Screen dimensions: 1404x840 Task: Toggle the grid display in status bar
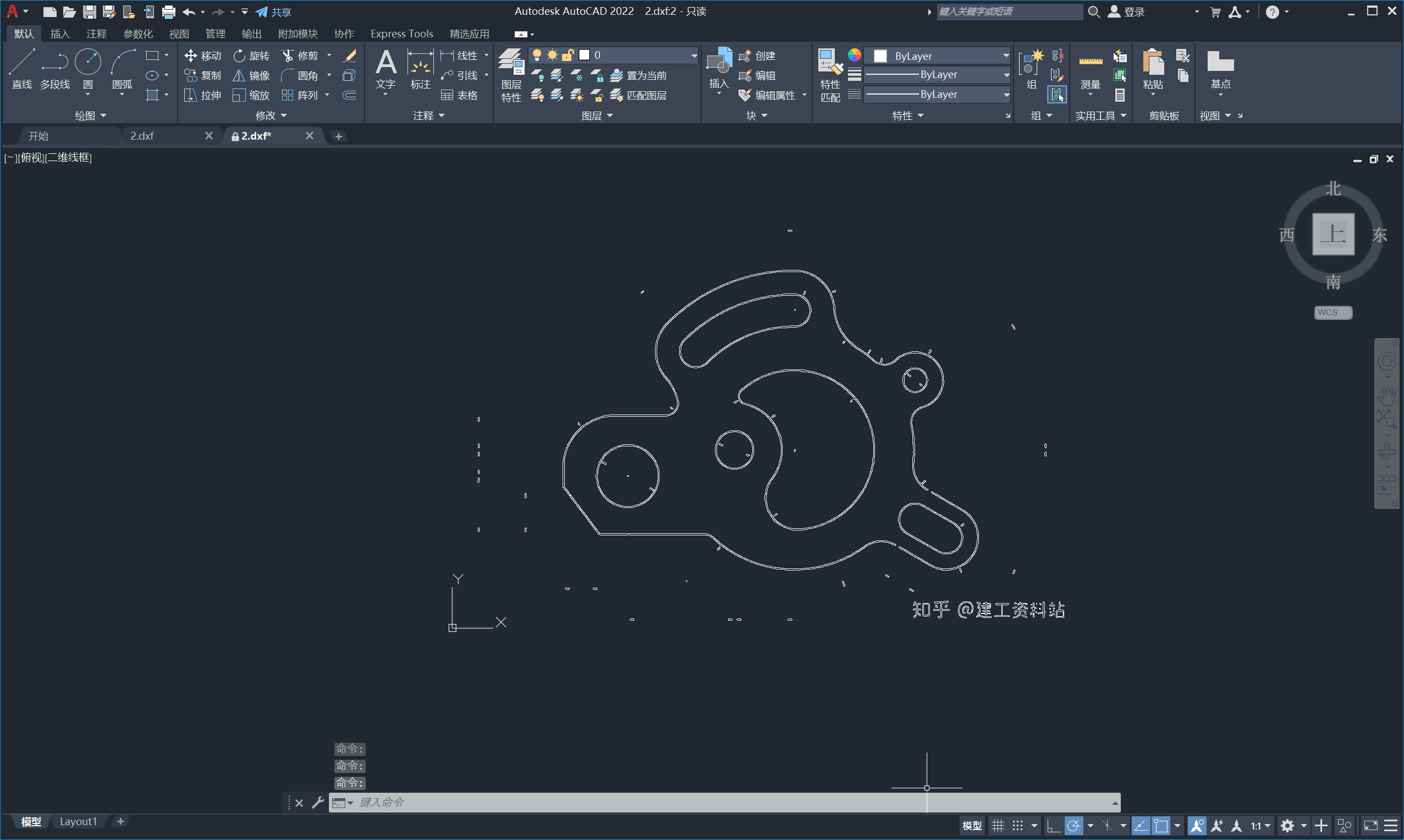point(998,826)
